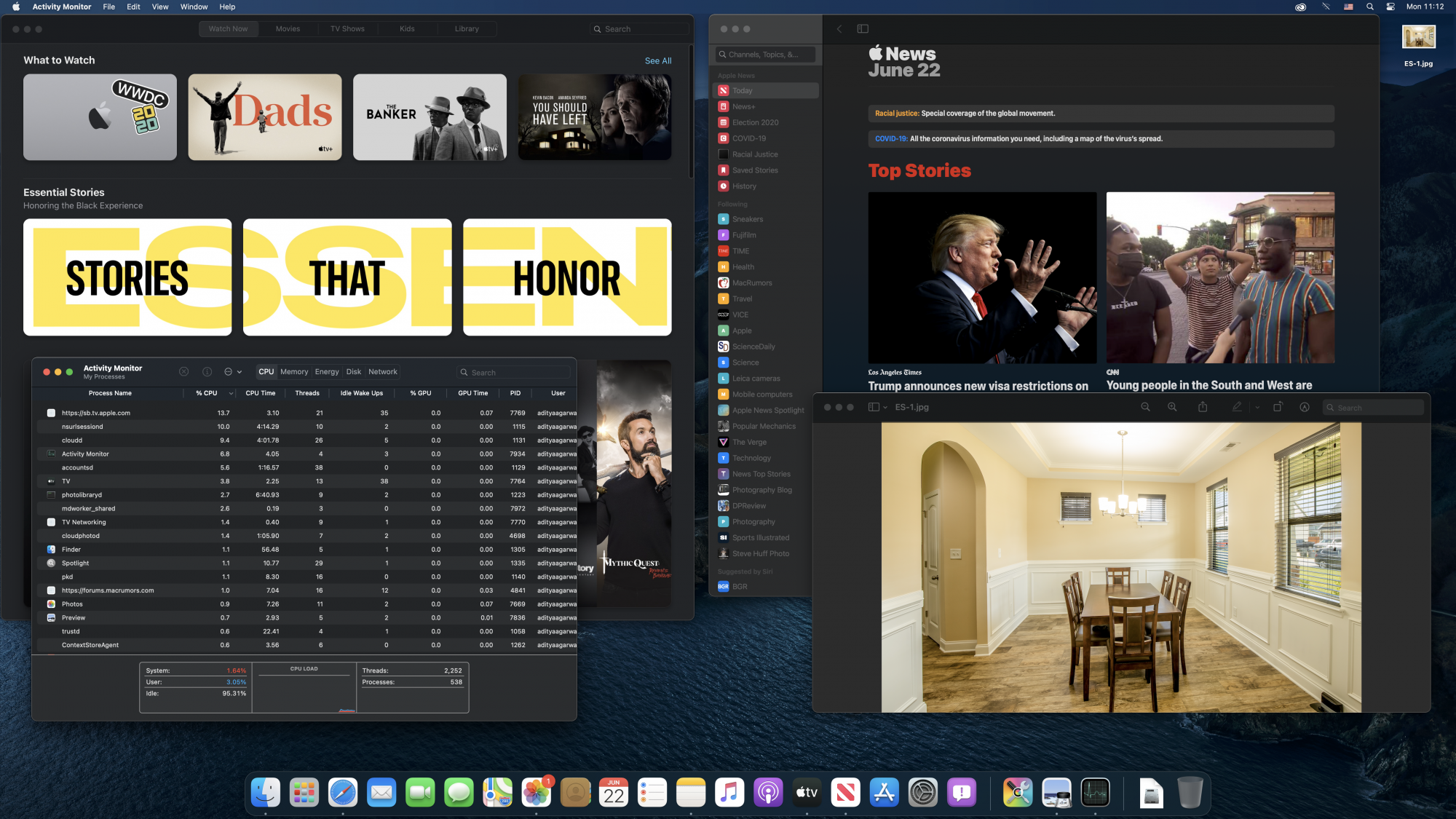Open System Preferences from the Dock
Screen dimensions: 1456x819
(923, 793)
